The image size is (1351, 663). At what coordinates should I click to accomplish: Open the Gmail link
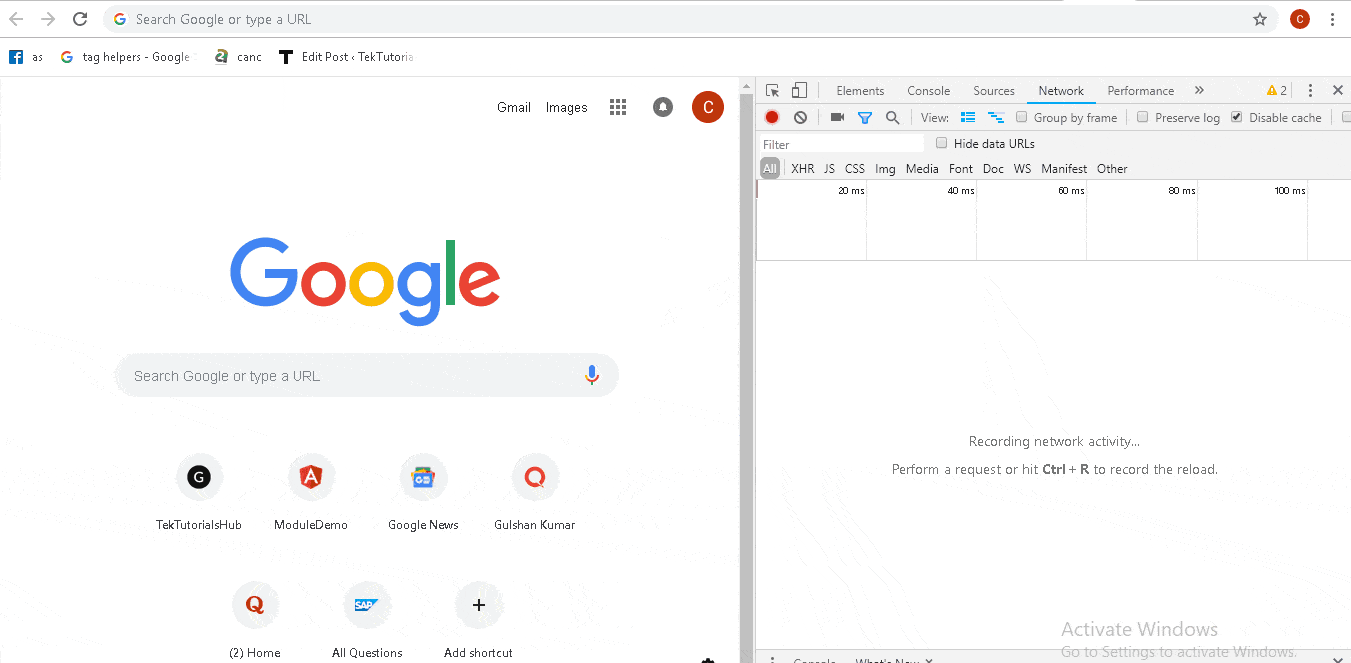[x=514, y=107]
